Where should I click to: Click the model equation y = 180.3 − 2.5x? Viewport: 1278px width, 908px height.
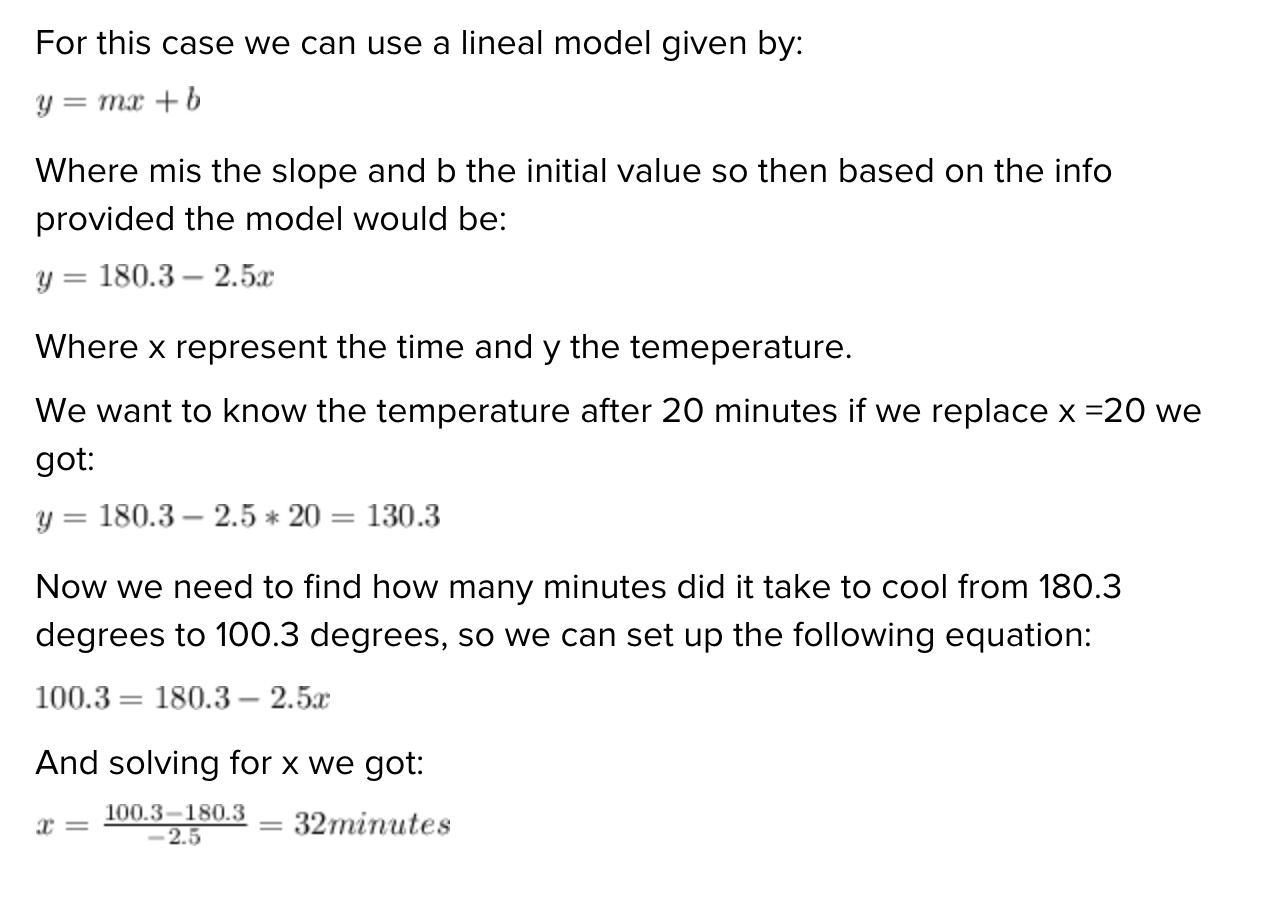pos(155,277)
